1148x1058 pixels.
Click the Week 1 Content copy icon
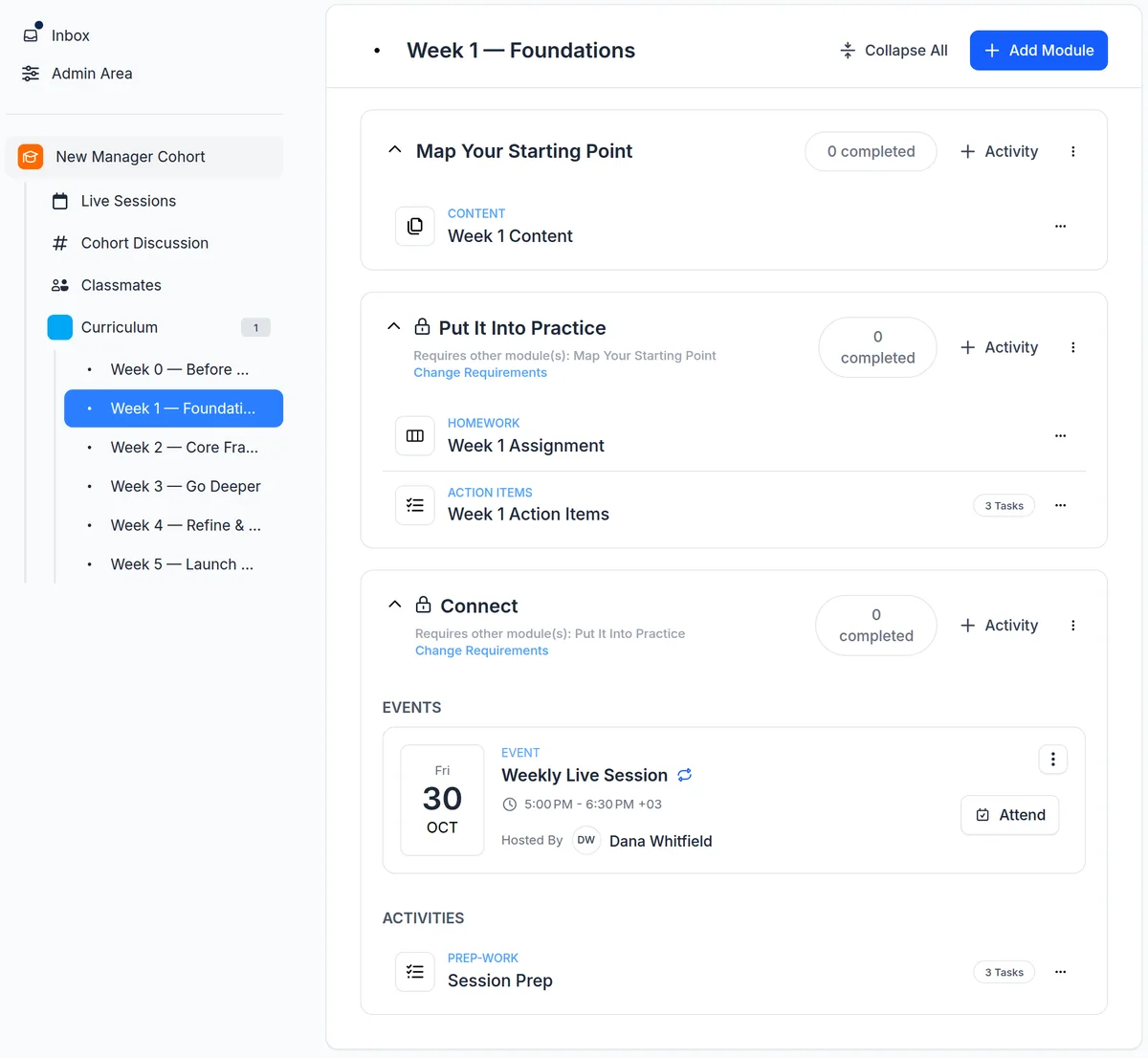point(415,226)
